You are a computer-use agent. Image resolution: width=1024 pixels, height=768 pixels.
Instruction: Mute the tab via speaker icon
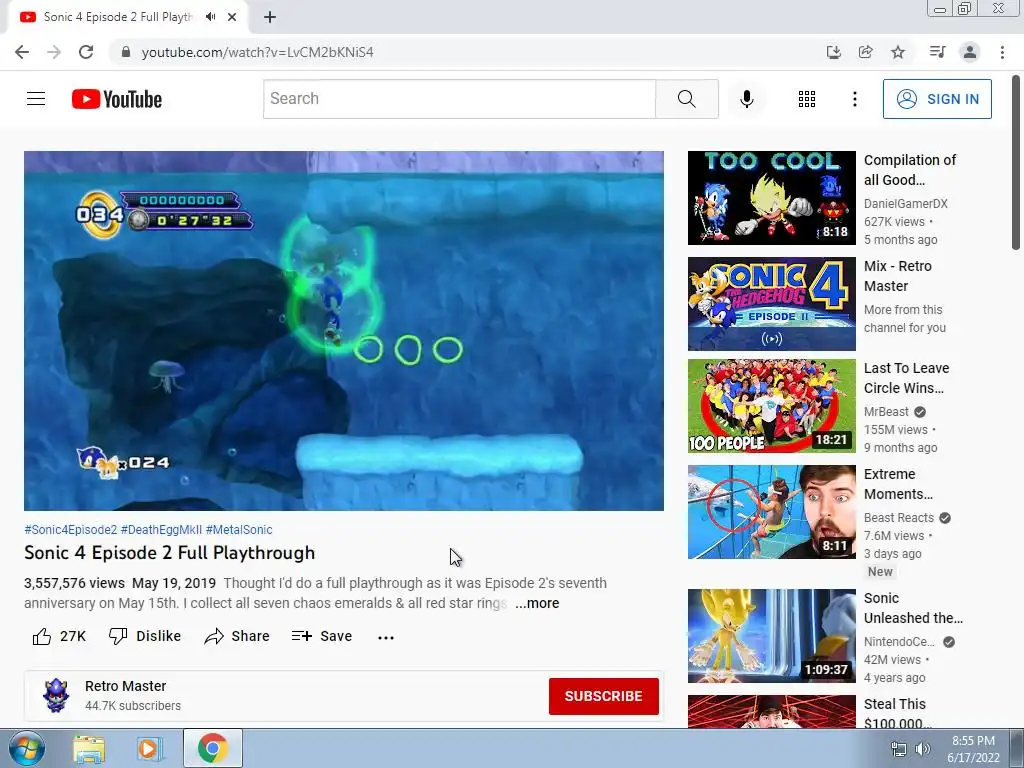coord(210,17)
